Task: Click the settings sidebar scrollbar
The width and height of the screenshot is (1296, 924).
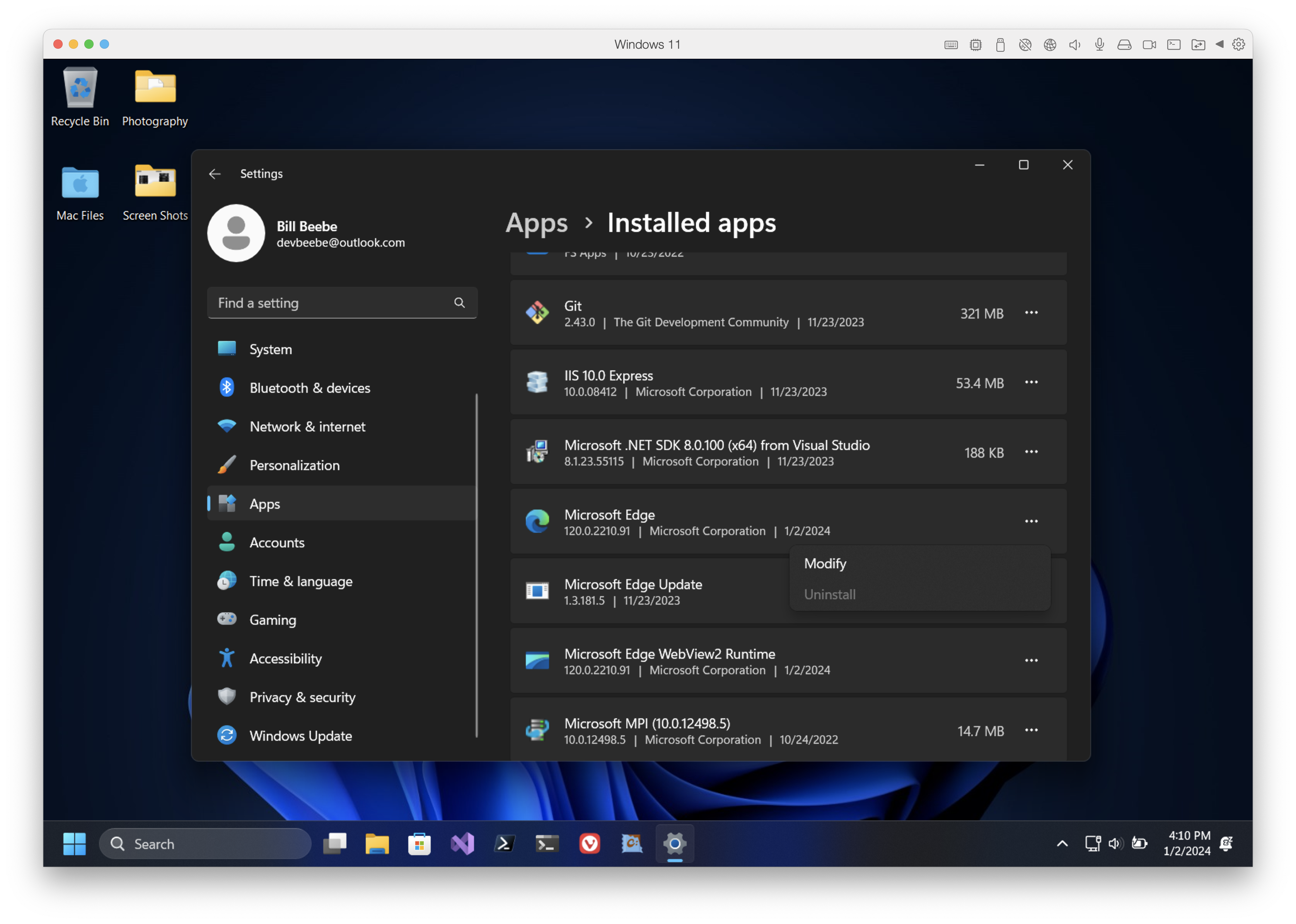Action: [x=477, y=566]
